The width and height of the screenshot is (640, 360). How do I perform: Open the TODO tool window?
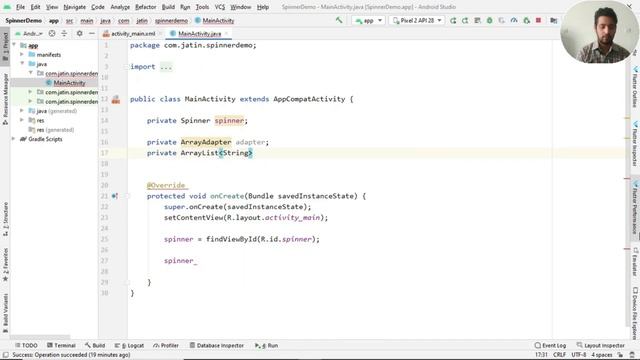click(x=26, y=345)
